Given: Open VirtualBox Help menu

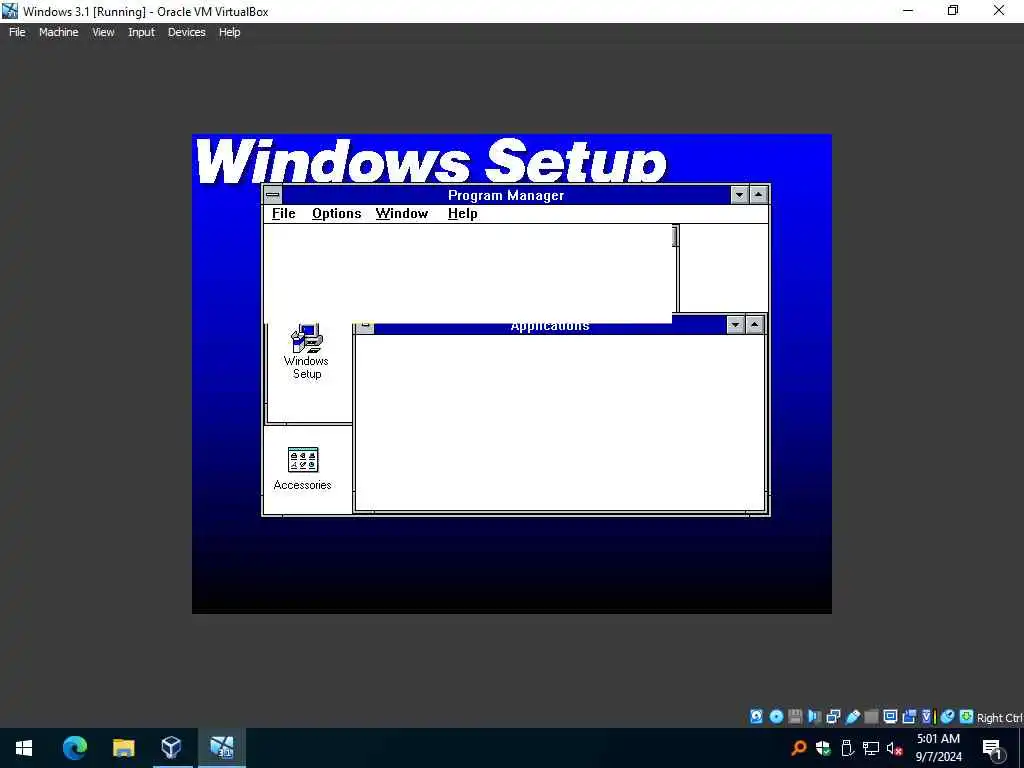Looking at the screenshot, I should pos(229,32).
